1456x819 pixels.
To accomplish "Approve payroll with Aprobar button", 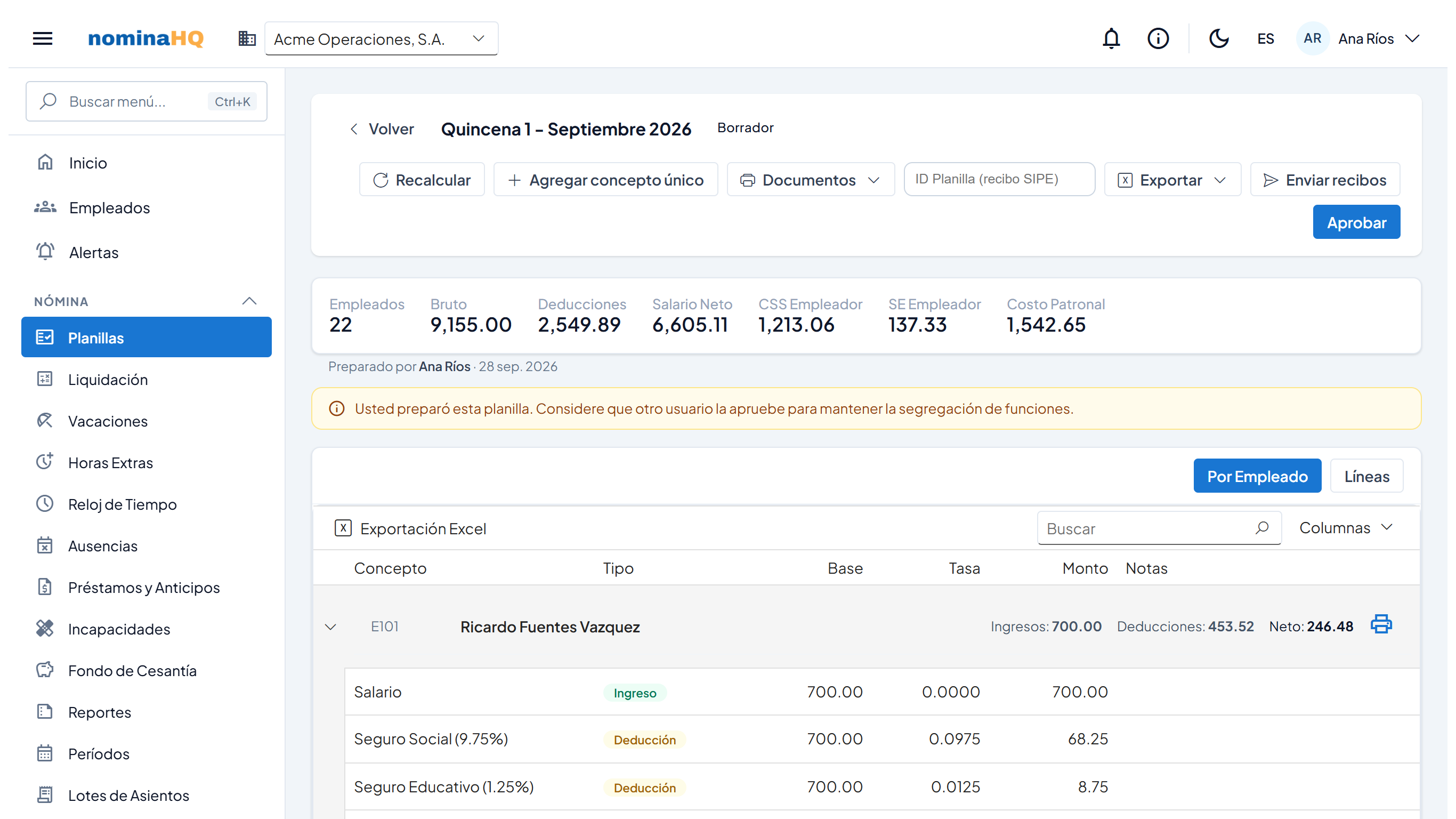I will tap(1356, 222).
